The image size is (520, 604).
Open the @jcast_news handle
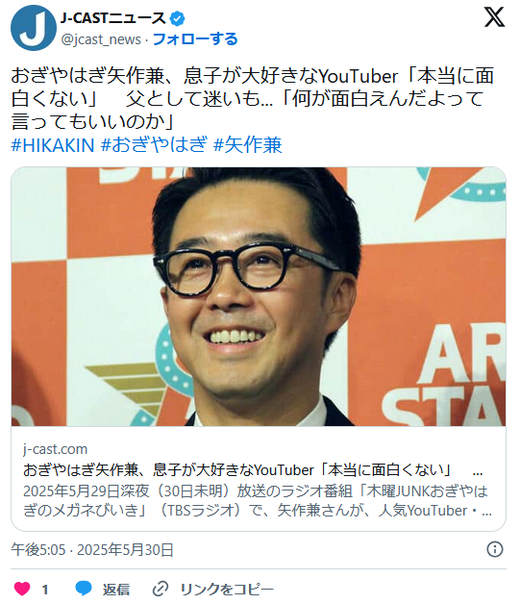point(101,39)
